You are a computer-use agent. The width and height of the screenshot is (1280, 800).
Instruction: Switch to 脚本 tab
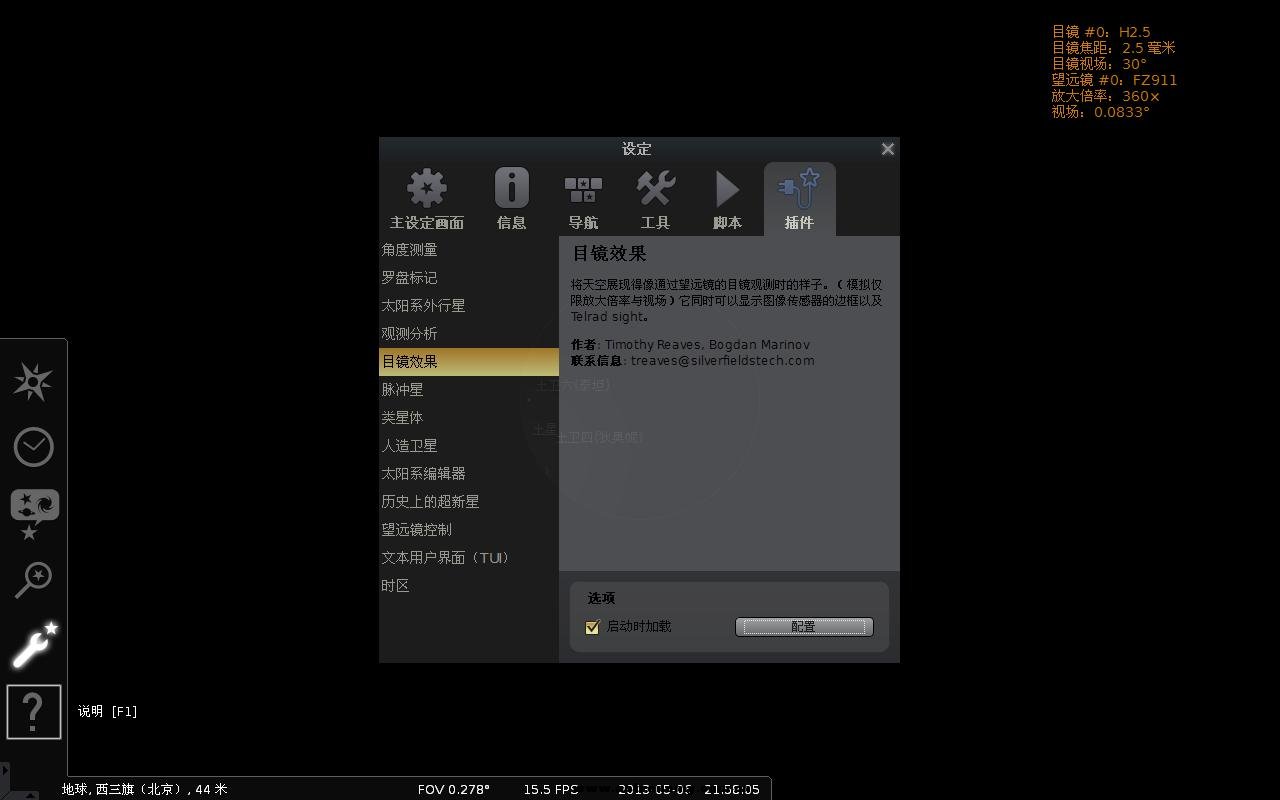727,199
